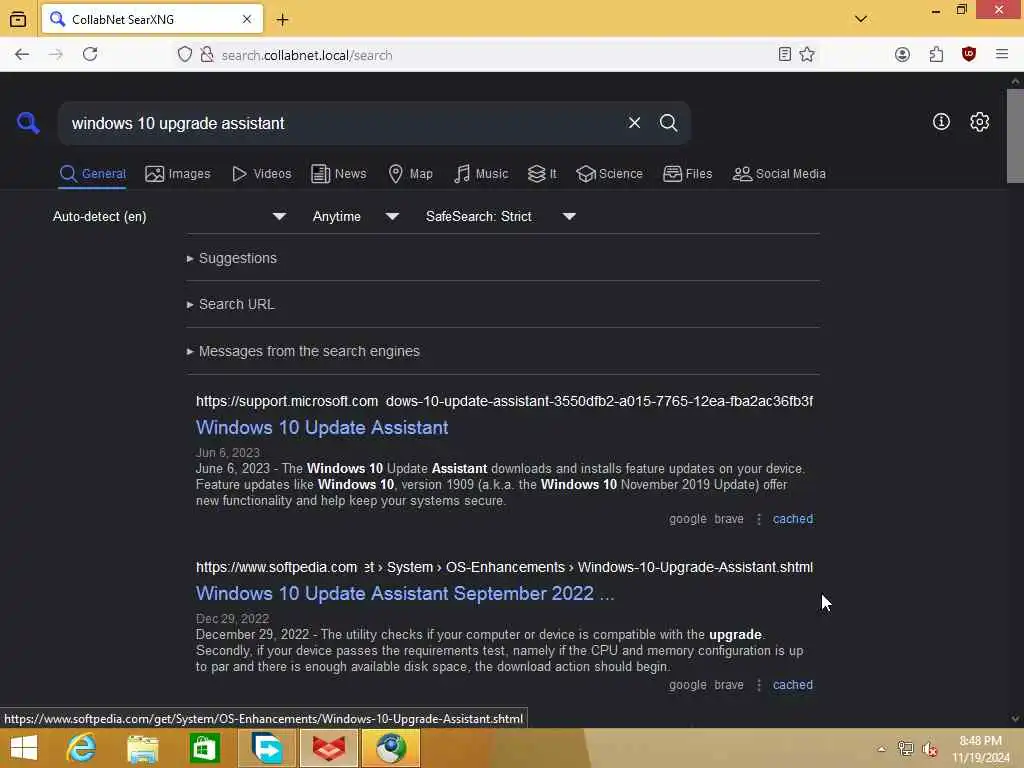Viewport: 1024px width, 768px height.
Task: Click the insecure connection padlock icon
Action: (207, 54)
